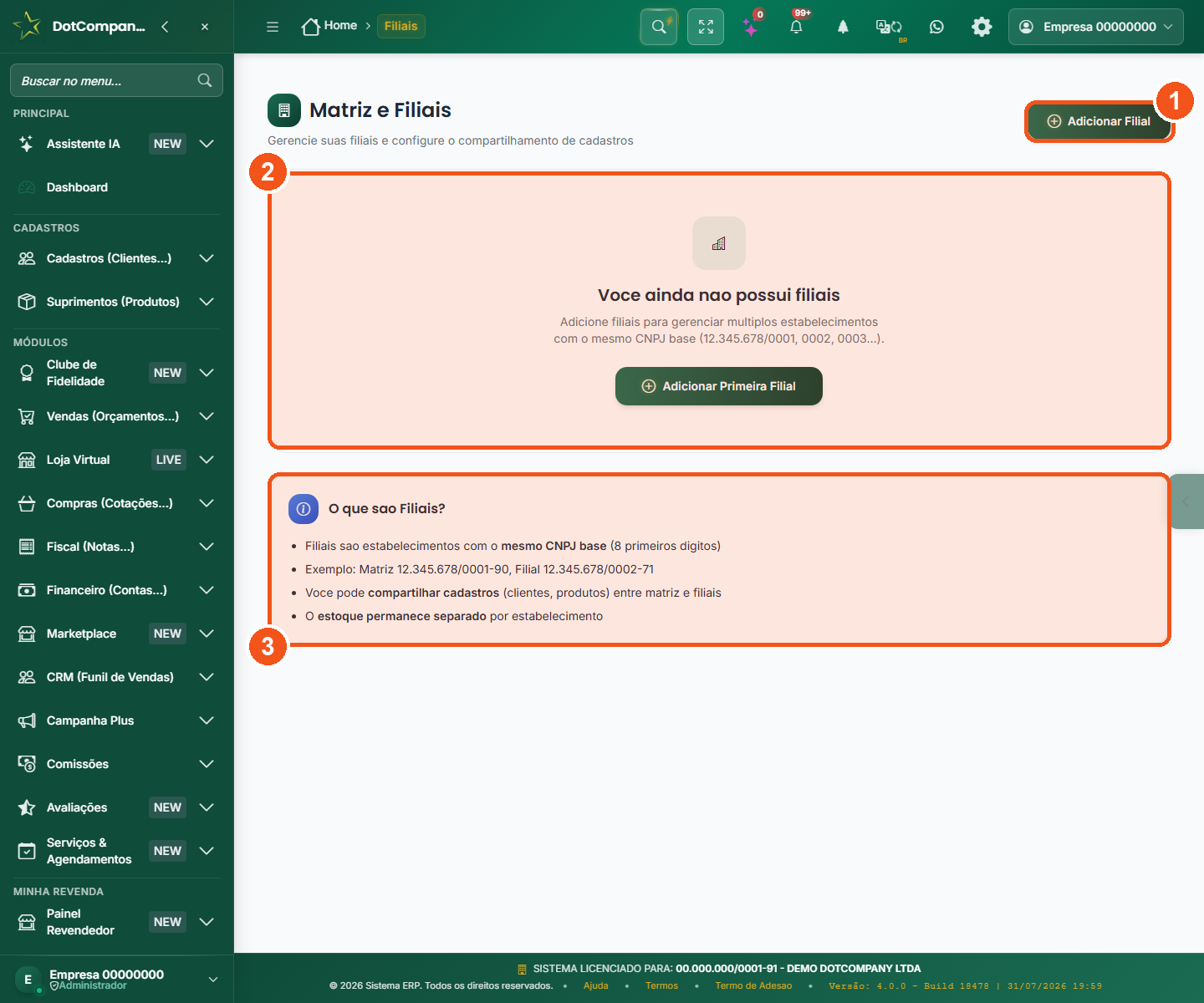
Task: Open the Ajuda footer link
Action: click(x=596, y=985)
